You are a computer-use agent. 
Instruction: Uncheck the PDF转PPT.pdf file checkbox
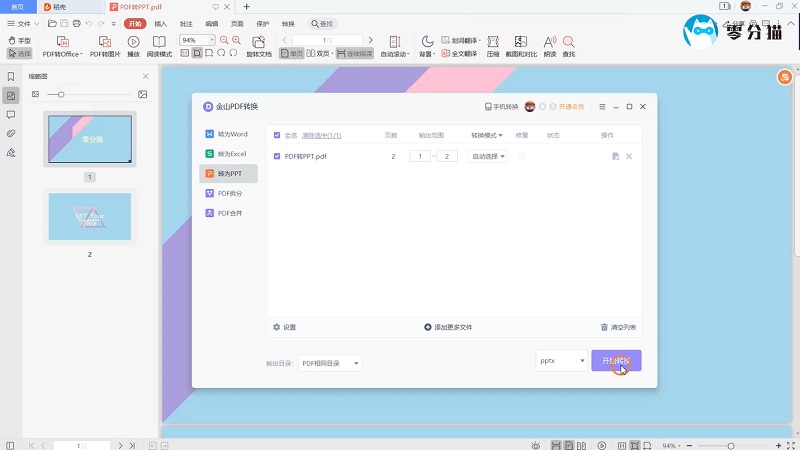277,156
